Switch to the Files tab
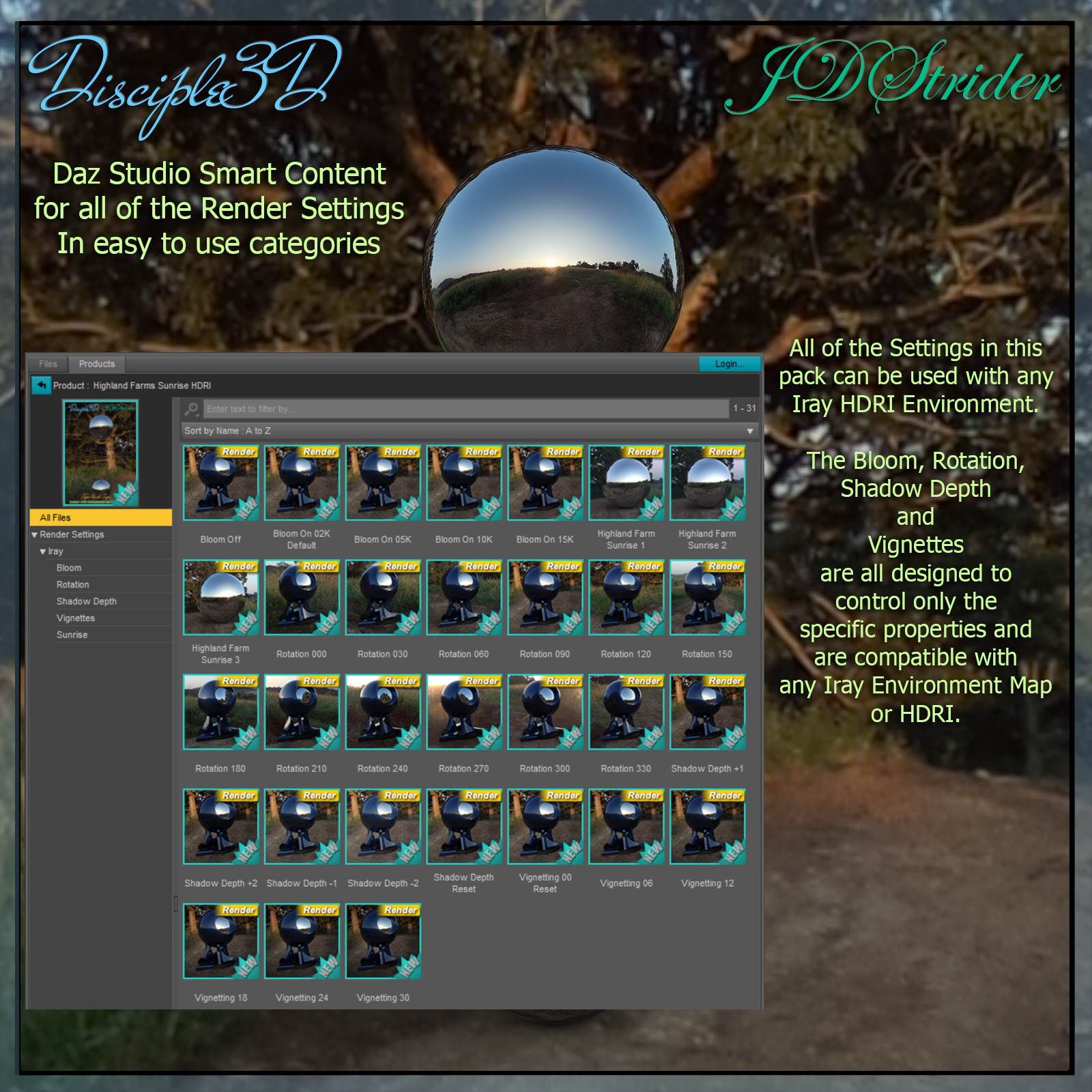The height and width of the screenshot is (1092, 1092). point(48,364)
